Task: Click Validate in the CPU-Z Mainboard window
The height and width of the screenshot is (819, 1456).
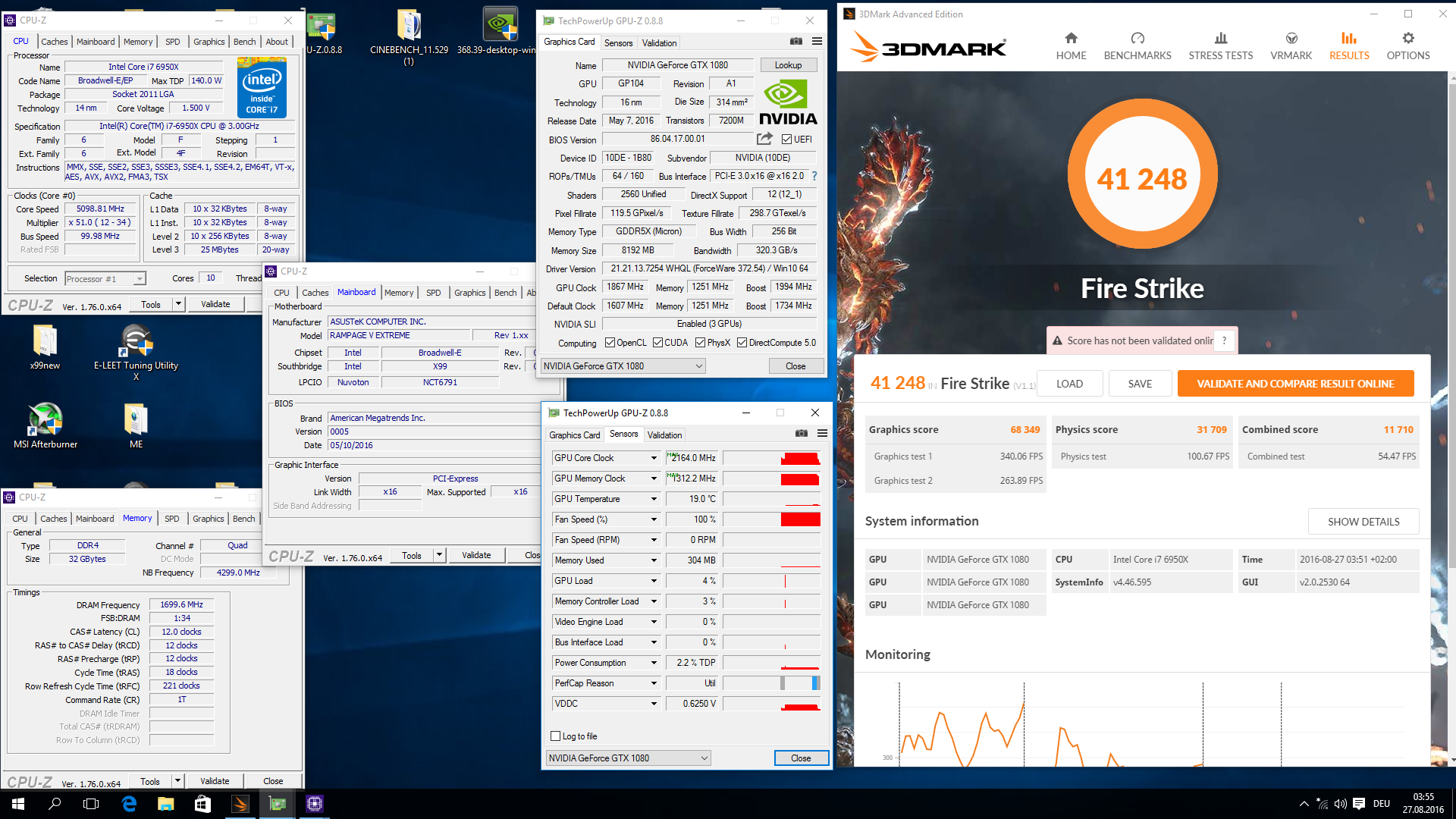Action: click(476, 555)
